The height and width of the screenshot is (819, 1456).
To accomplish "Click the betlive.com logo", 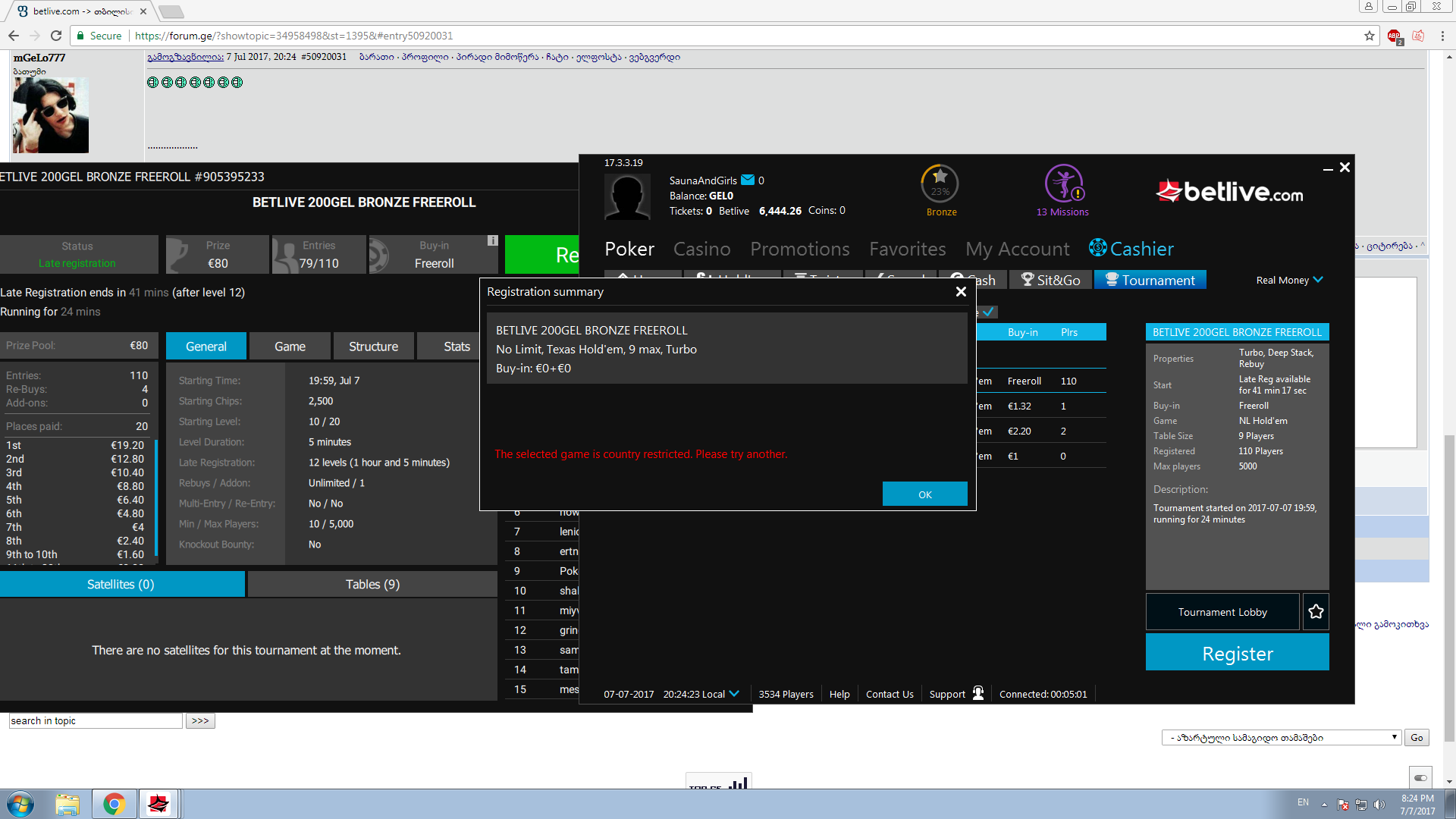I will pyautogui.click(x=1229, y=192).
